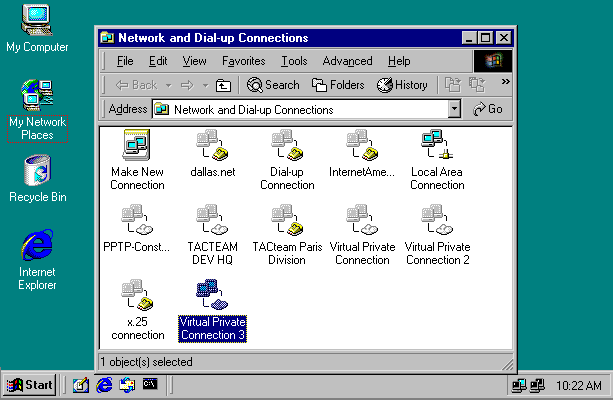Select the InternetAmerica dial-up connection

click(362, 147)
